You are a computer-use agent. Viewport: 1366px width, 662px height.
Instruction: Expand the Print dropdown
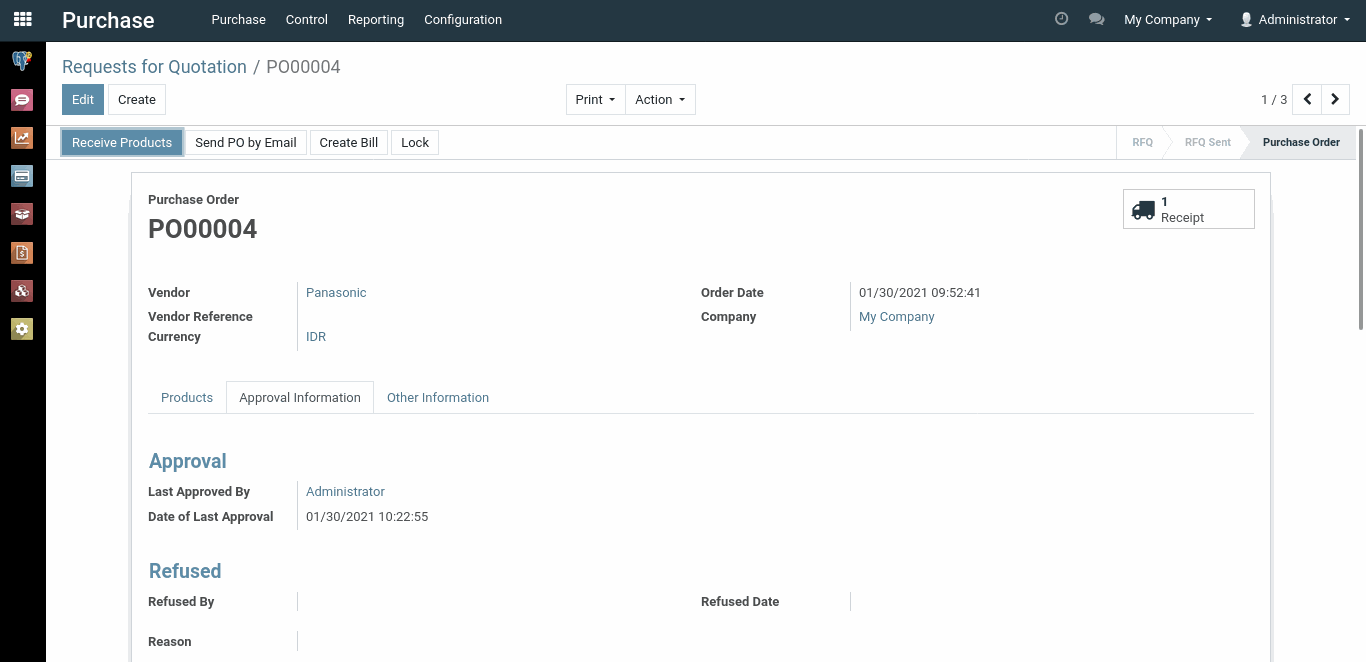[595, 99]
